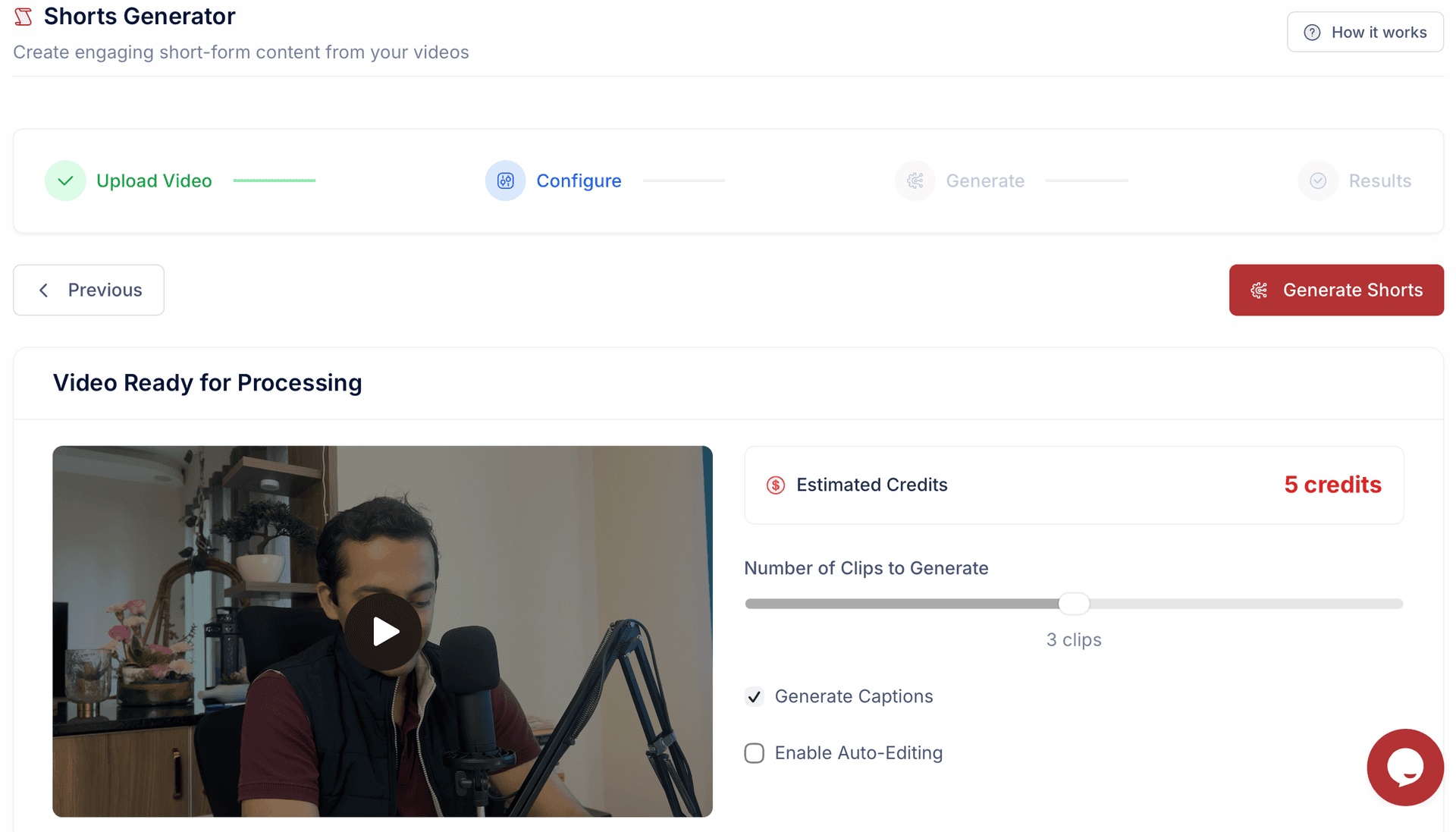Image resolution: width=1456 pixels, height=832 pixels.
Task: Click the question mark help icon
Action: pyautogui.click(x=1312, y=33)
